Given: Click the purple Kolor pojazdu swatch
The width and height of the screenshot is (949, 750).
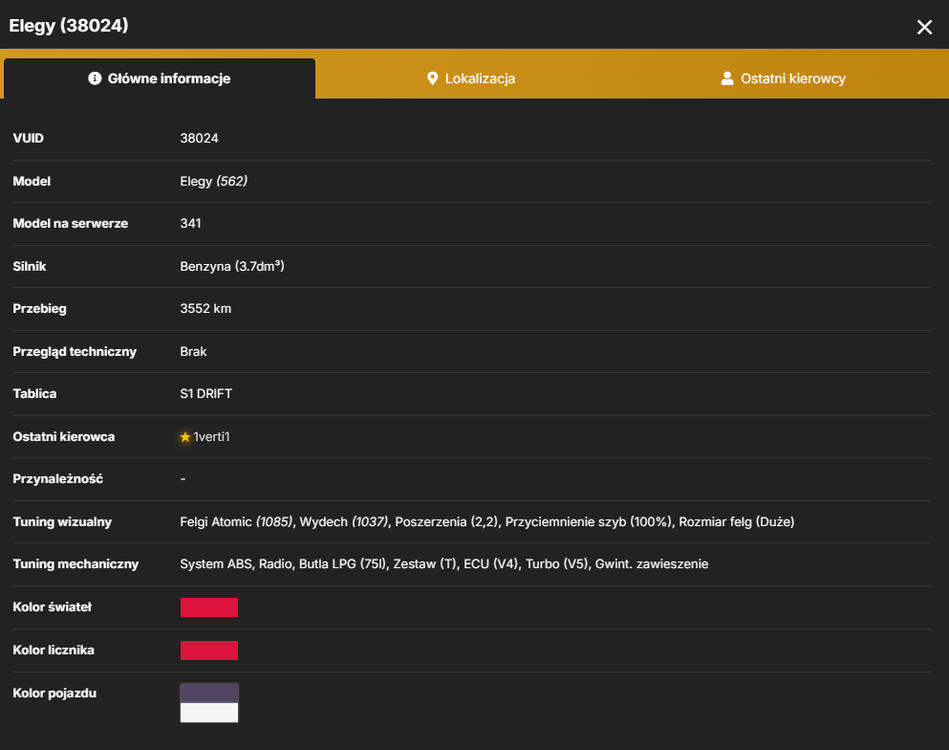Looking at the screenshot, I should coord(209,693).
